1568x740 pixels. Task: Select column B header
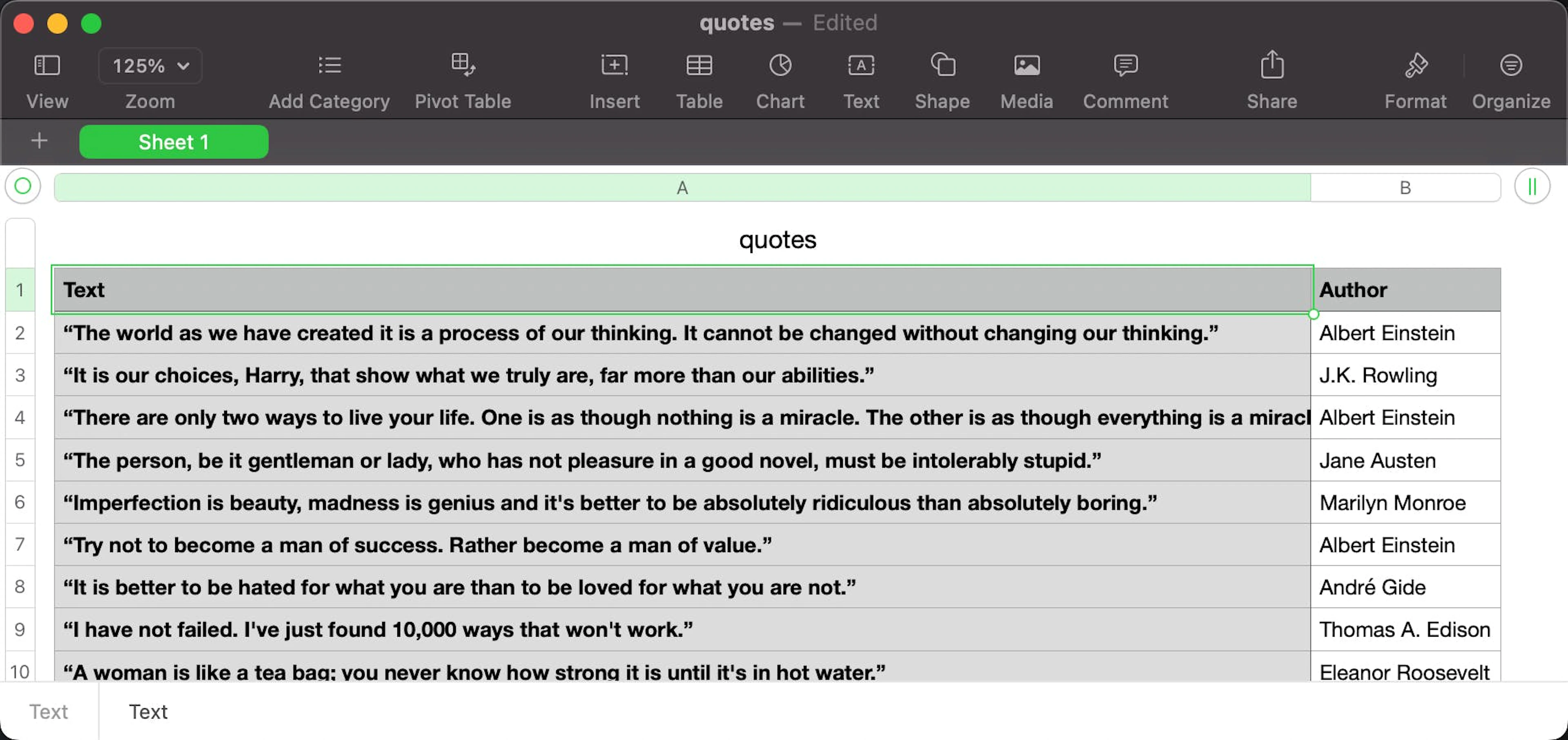point(1405,187)
